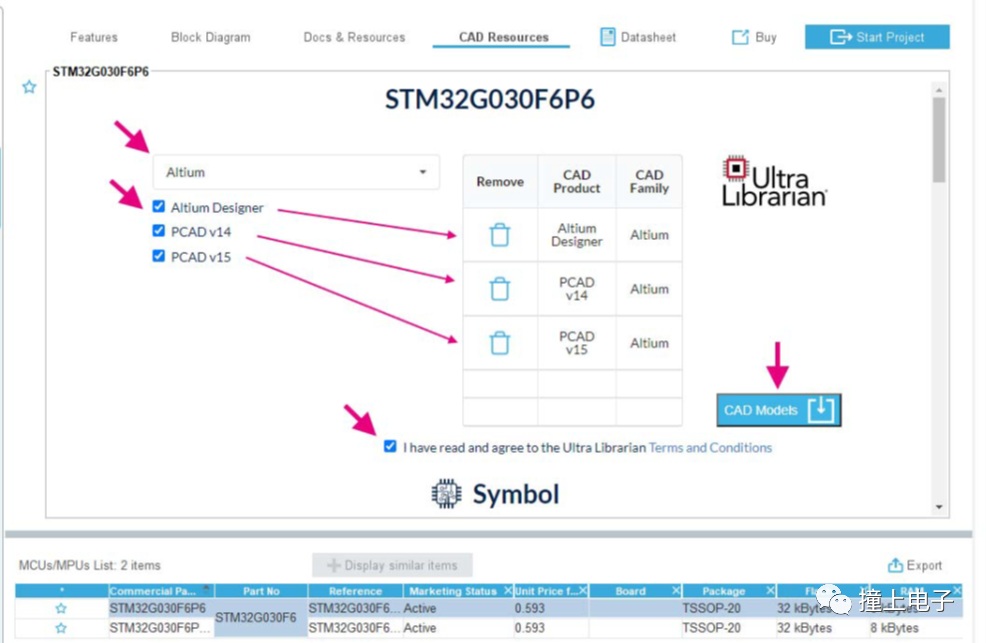Open the Block Diagram tab
Viewport: 986px width, 643px height.
pyautogui.click(x=211, y=37)
